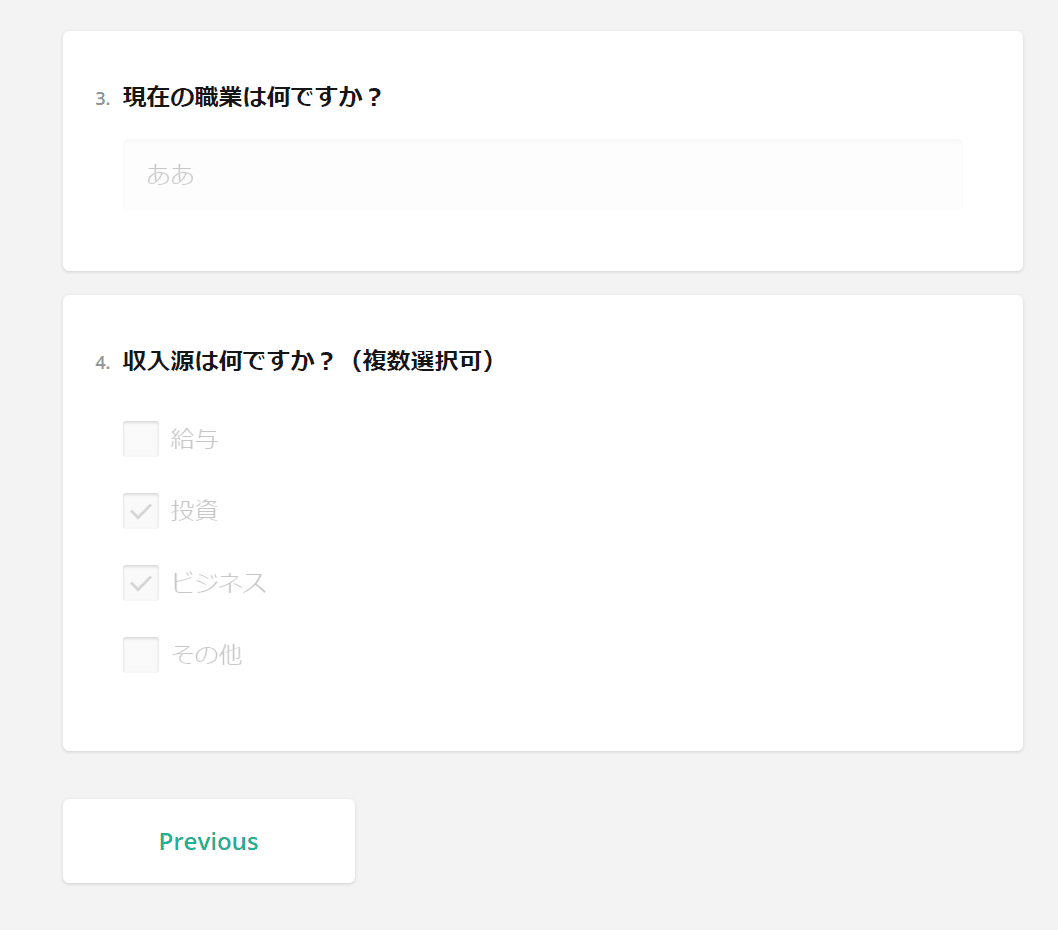Screen dimensions: 1058x930
Task: Uncheck the ビジネス checkbox
Action: pyautogui.click(x=141, y=583)
